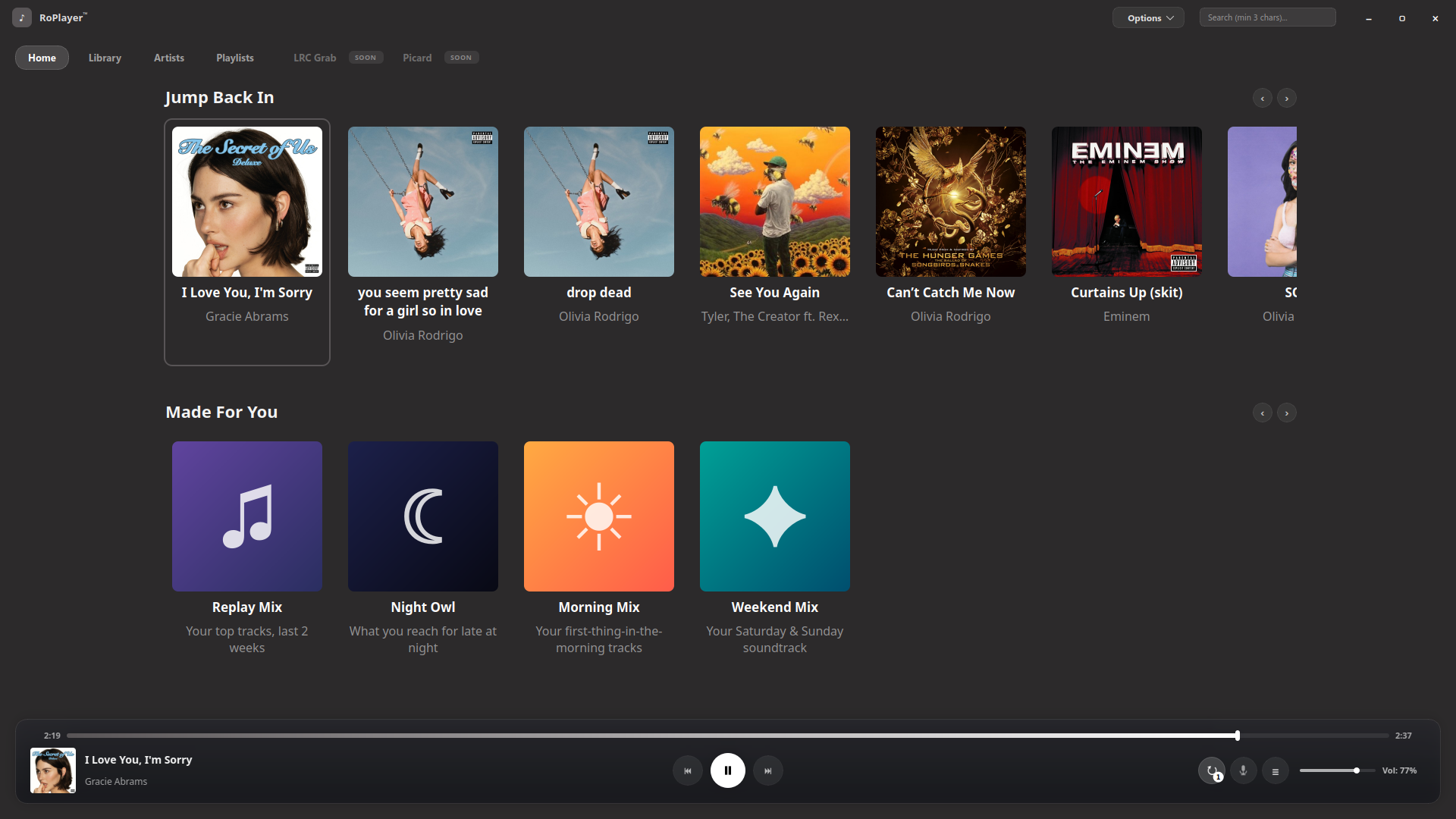Go back to previous track
The width and height of the screenshot is (1456, 819).
pyautogui.click(x=687, y=770)
